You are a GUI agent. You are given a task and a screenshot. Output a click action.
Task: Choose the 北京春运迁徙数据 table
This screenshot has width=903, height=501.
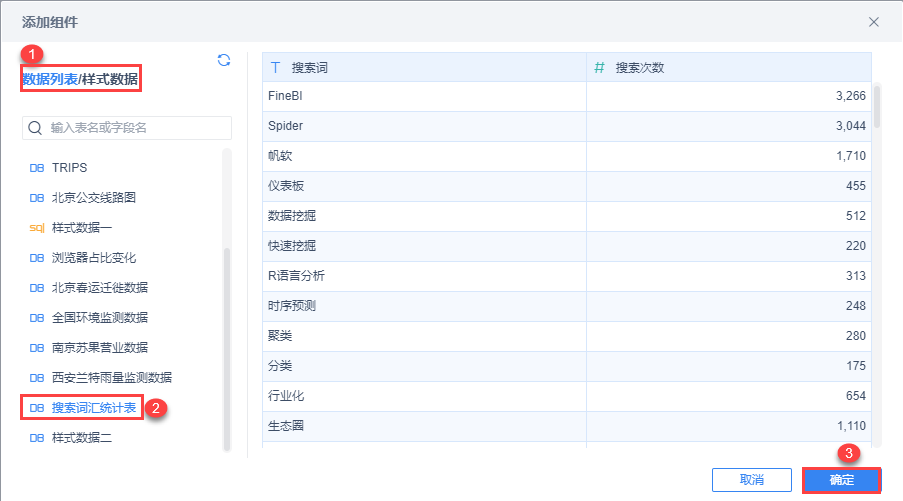point(100,288)
